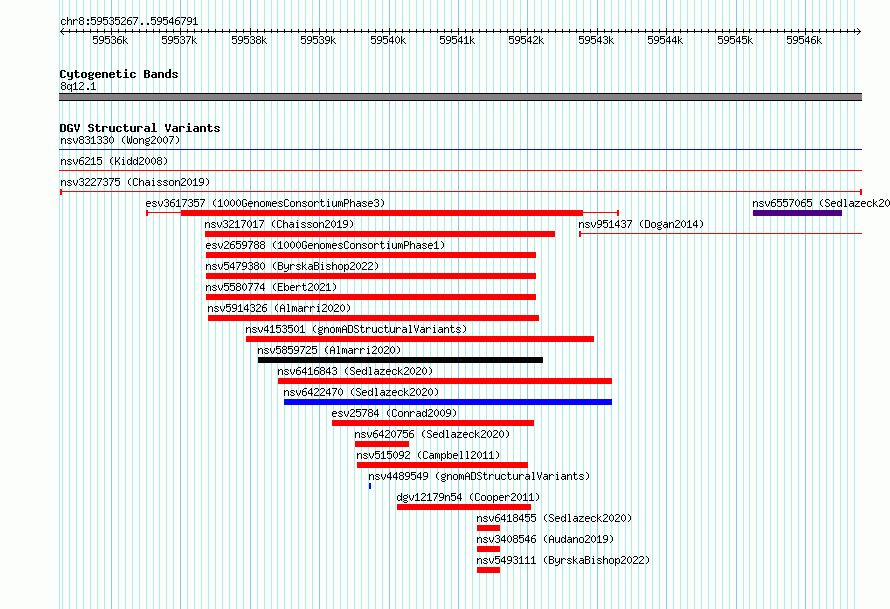Screen dimensions: 890x609
Task: Click the nsv6215 (Kidd2008) variant label
Action: 114,161
